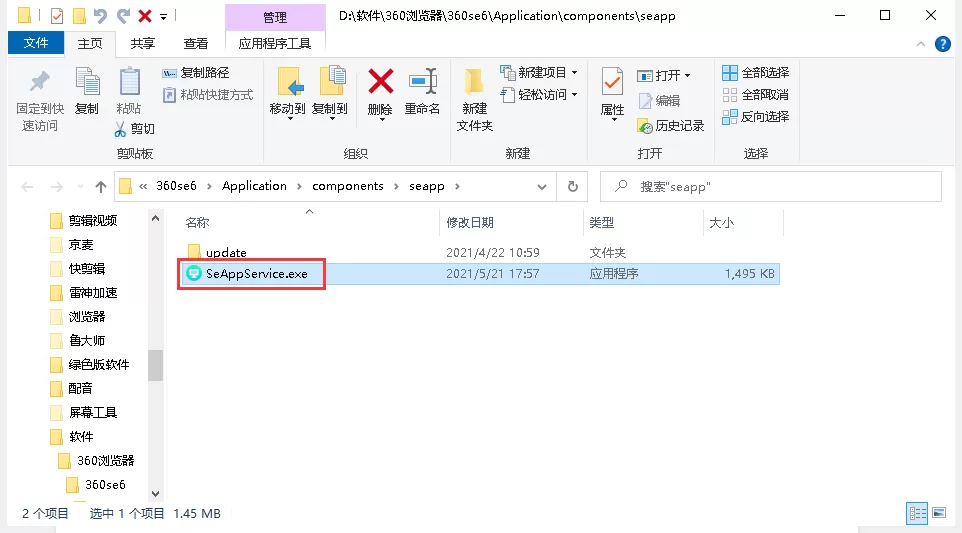Open Application Tools (应用程序工具) tab
The width and height of the screenshot is (962, 533).
coord(275,44)
